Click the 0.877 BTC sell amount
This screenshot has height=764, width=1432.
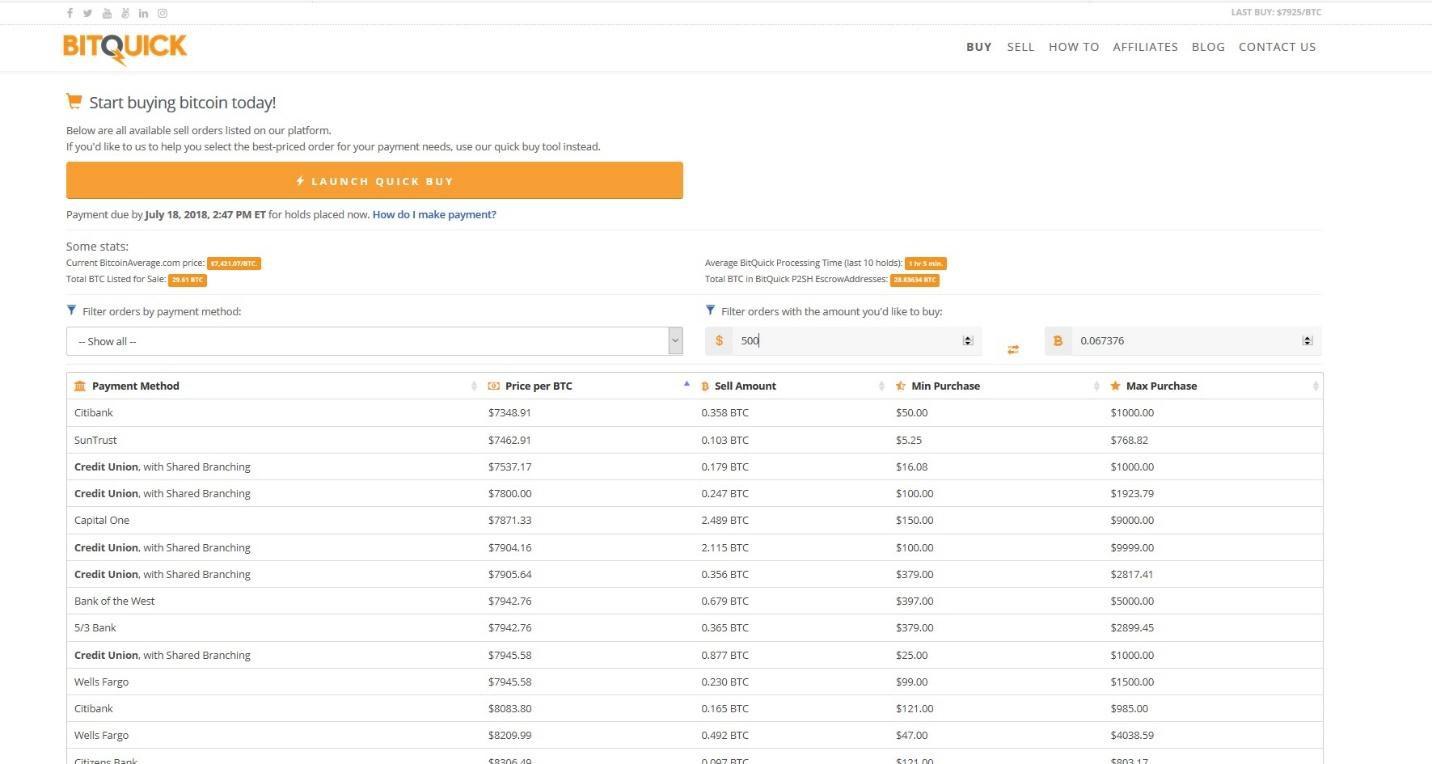click(725, 655)
